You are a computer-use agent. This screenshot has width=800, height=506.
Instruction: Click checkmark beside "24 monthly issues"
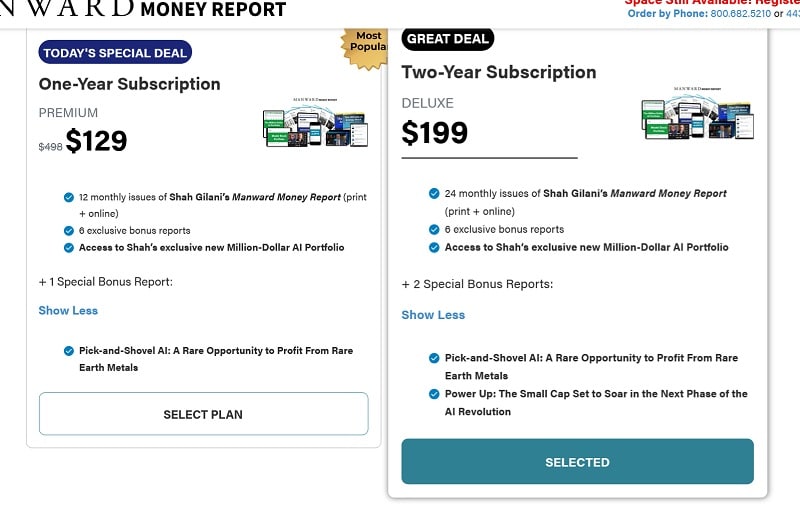coord(434,193)
